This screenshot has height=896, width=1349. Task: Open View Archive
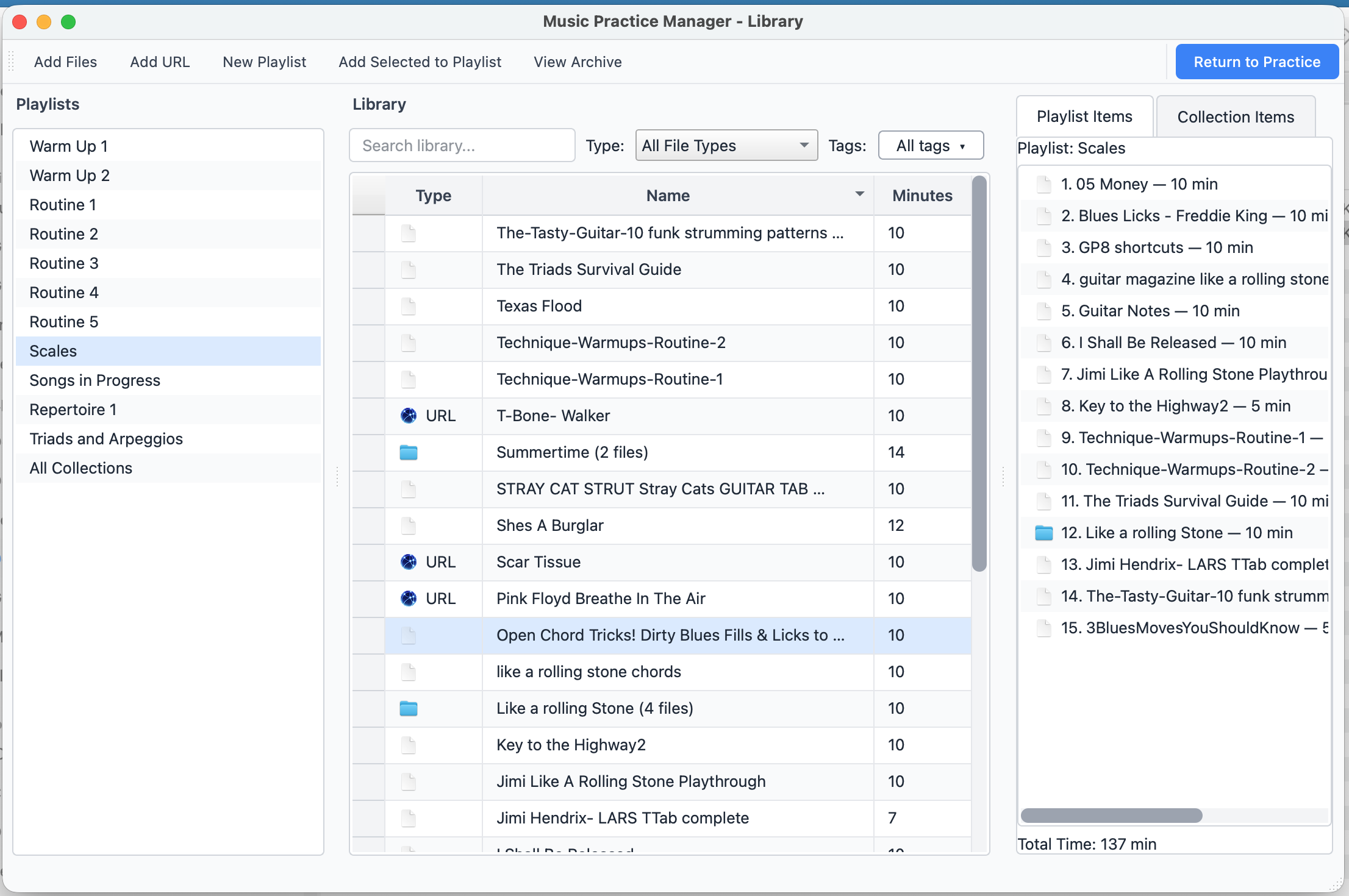578,62
